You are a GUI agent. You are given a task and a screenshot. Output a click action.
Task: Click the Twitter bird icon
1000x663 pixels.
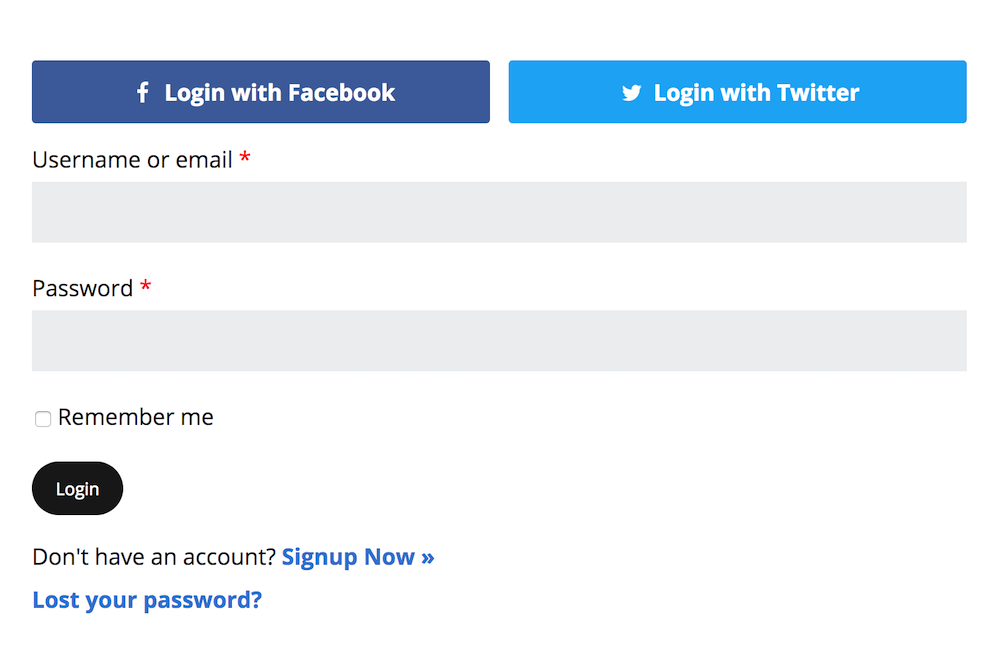tap(631, 93)
